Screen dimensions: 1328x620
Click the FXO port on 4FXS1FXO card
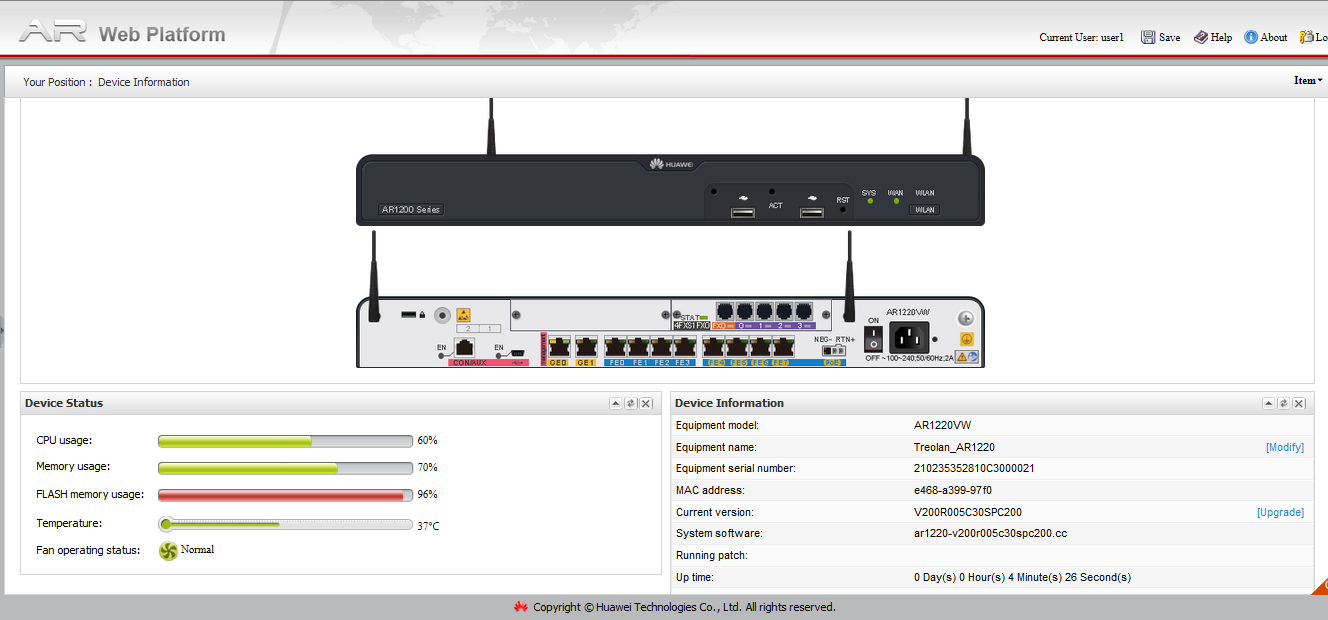click(725, 311)
